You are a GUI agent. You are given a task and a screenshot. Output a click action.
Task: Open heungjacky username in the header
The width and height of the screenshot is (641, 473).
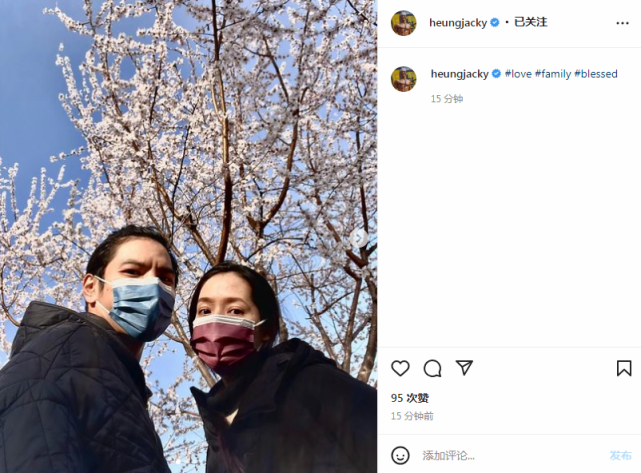pos(458,23)
